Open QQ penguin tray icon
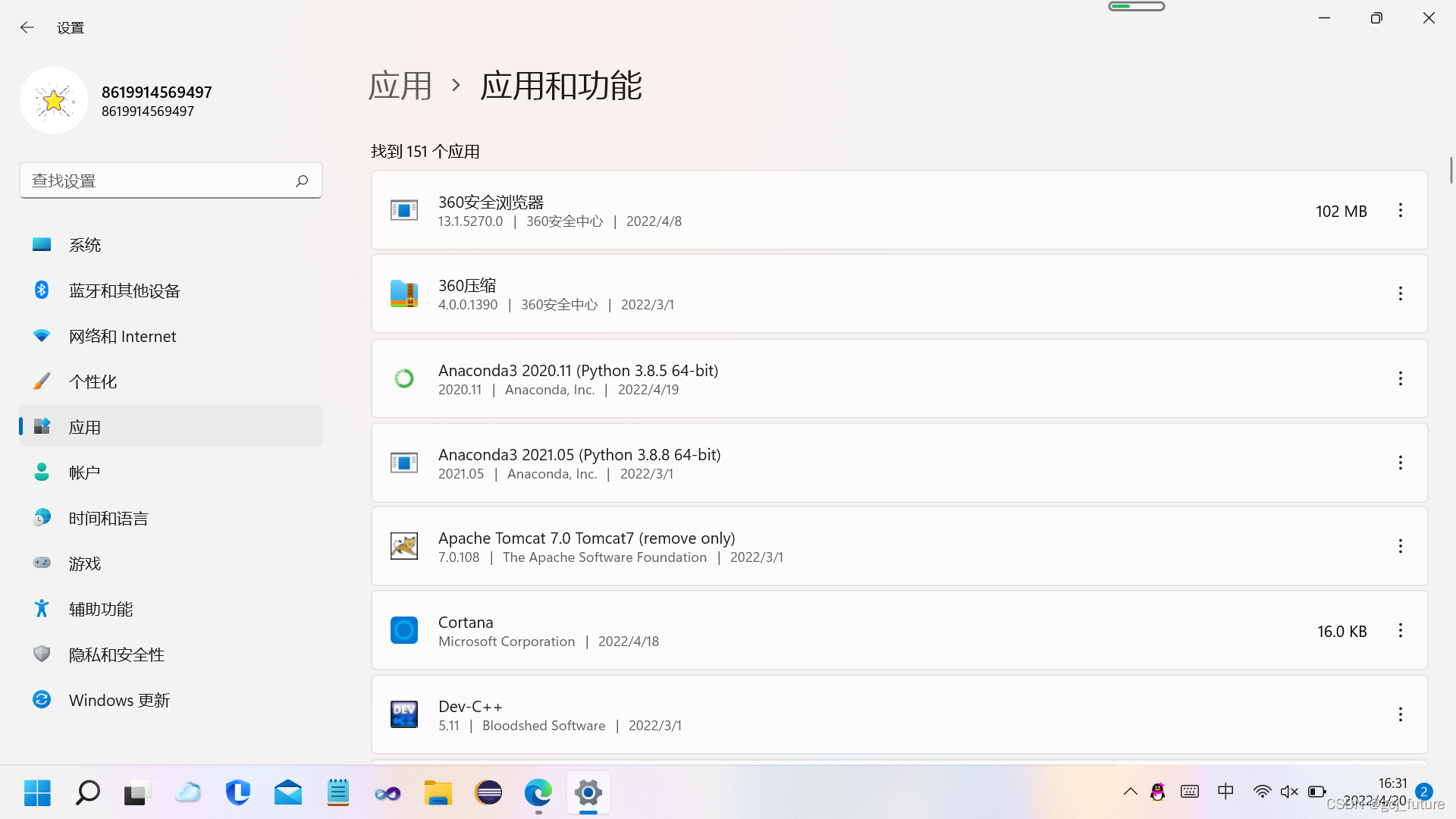 [x=1158, y=792]
